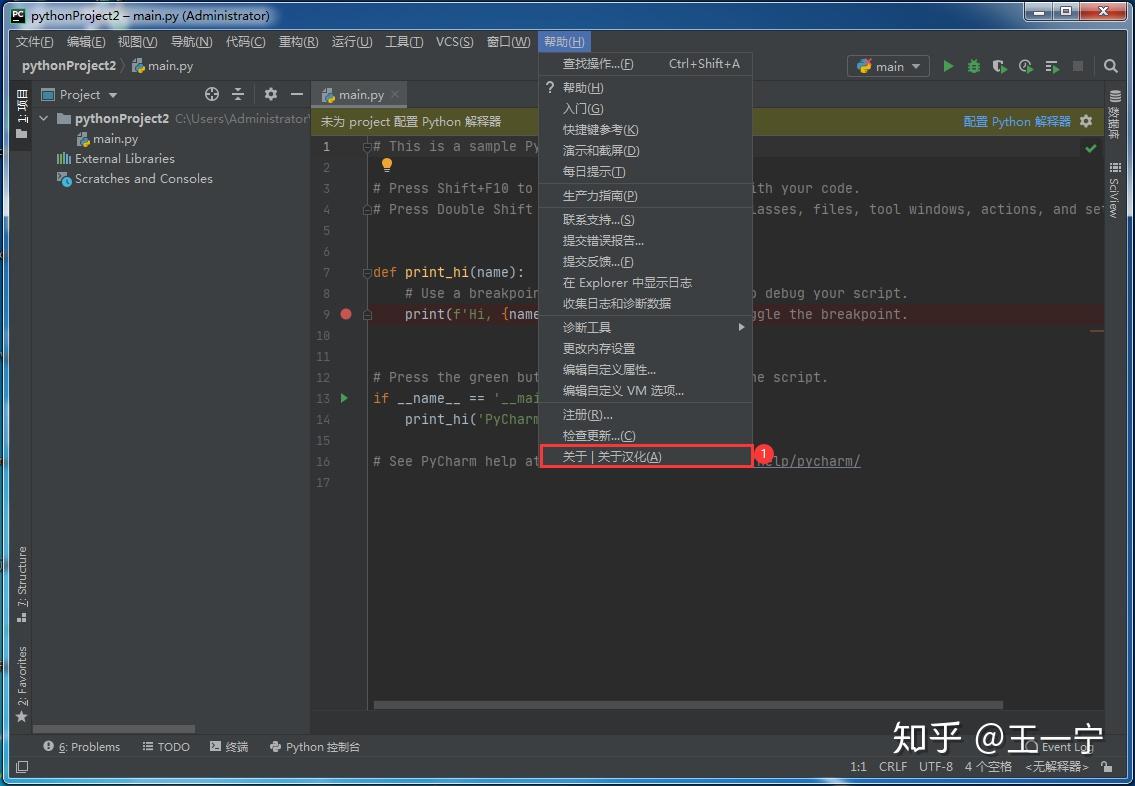Click the yellow light bulb intention icon
This screenshot has height=786, width=1135.
(x=387, y=165)
